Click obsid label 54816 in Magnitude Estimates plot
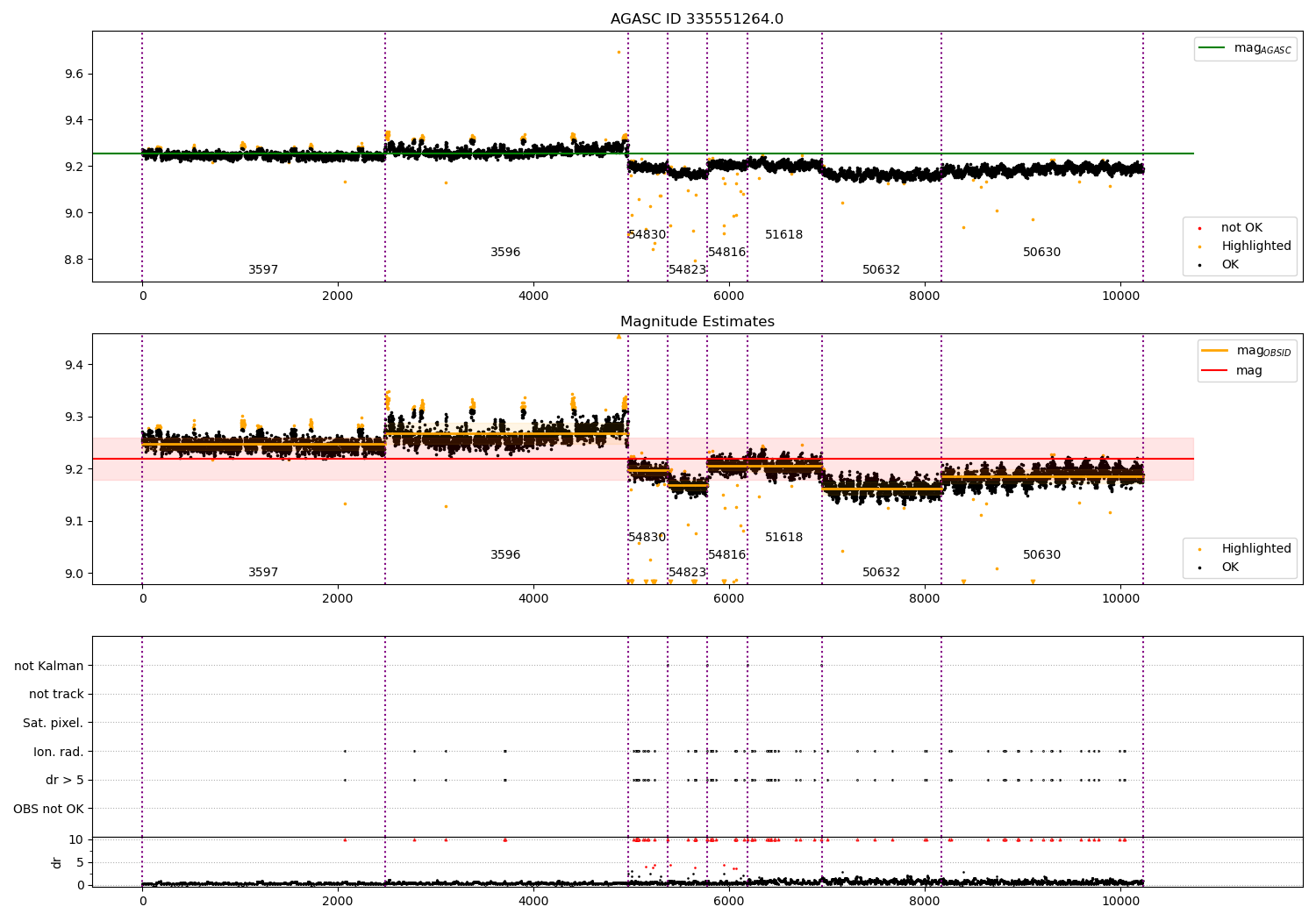This screenshot has width=1316, height=921. click(x=727, y=555)
